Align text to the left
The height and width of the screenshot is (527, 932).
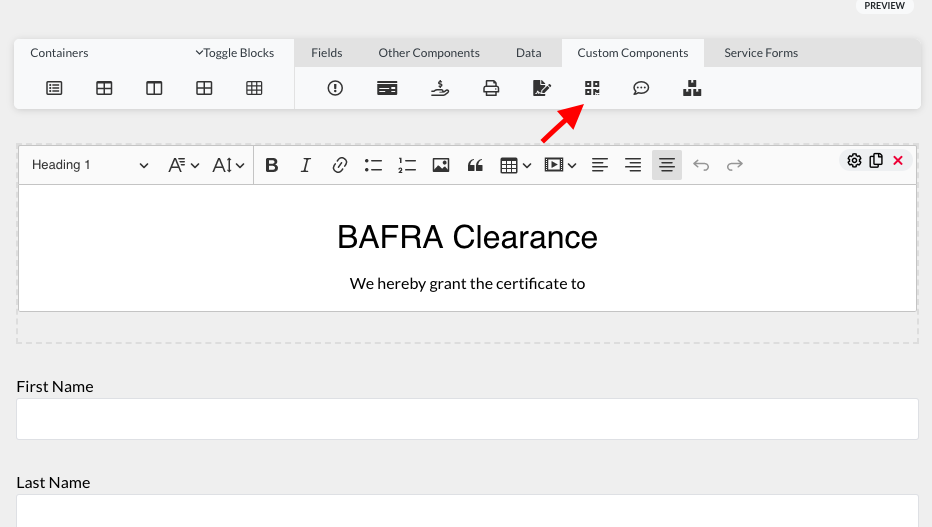600,165
